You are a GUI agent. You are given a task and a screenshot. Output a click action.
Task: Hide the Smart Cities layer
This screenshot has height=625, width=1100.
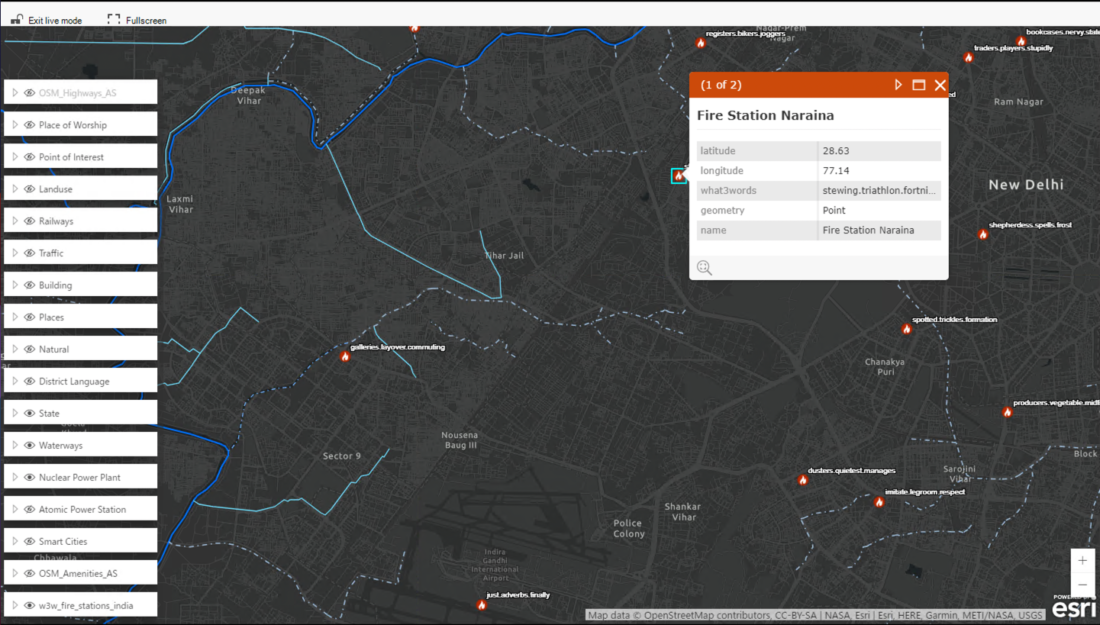click(x=29, y=542)
